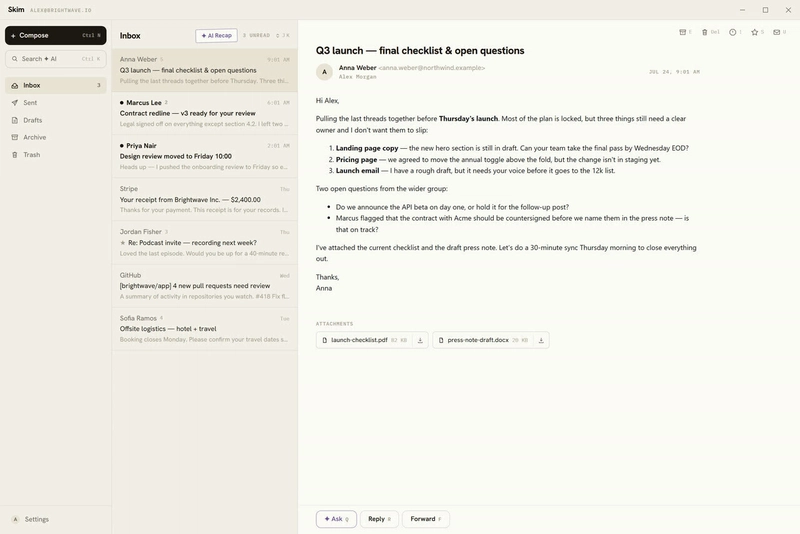This screenshot has width=800, height=534.
Task: Click the J K navigation hint in the Inbox header
Action: click(283, 36)
